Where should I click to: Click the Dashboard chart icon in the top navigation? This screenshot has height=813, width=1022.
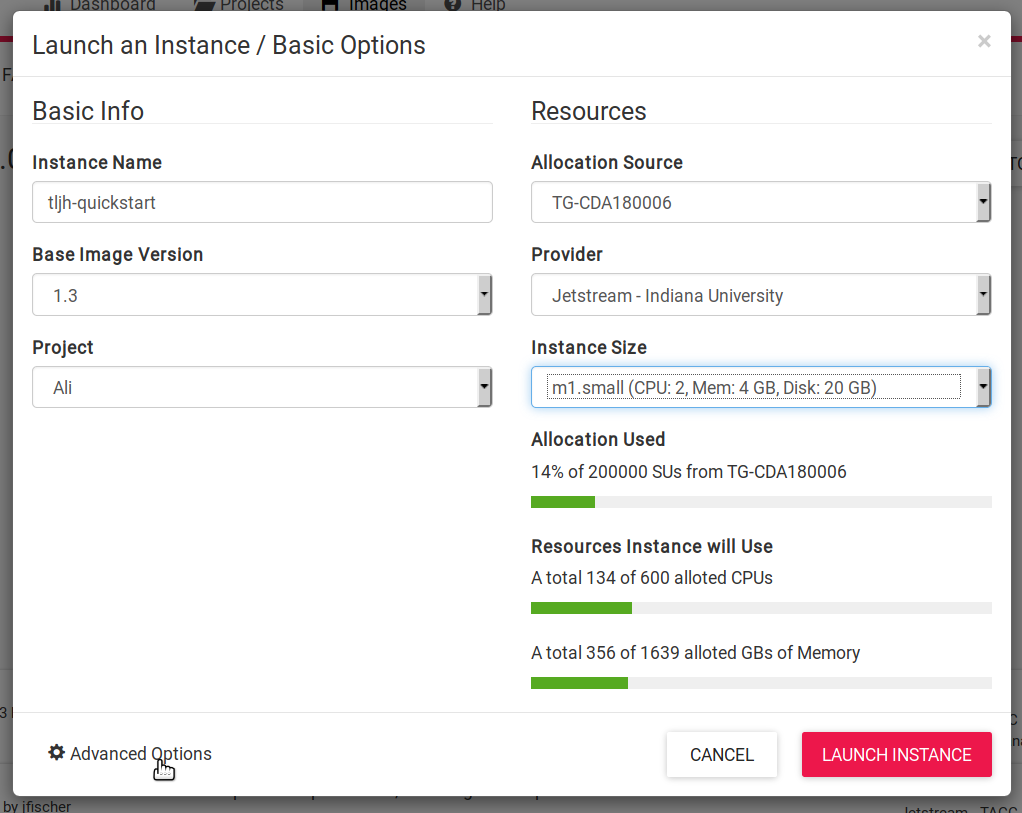click(x=53, y=5)
